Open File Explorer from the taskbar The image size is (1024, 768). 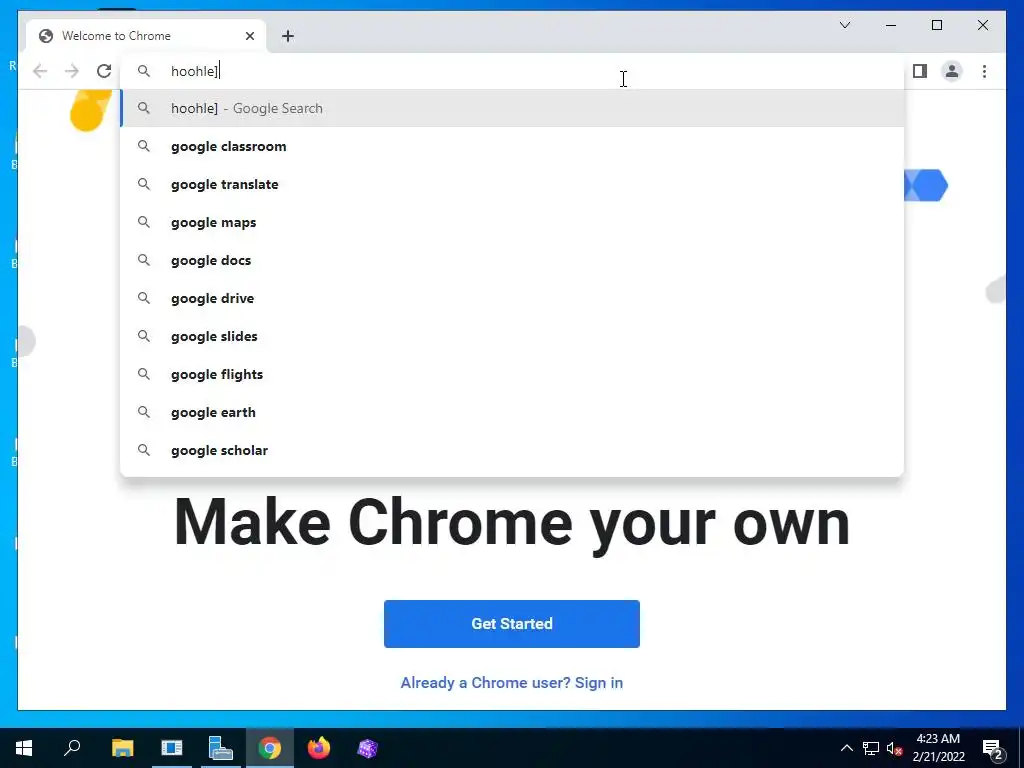(x=122, y=748)
